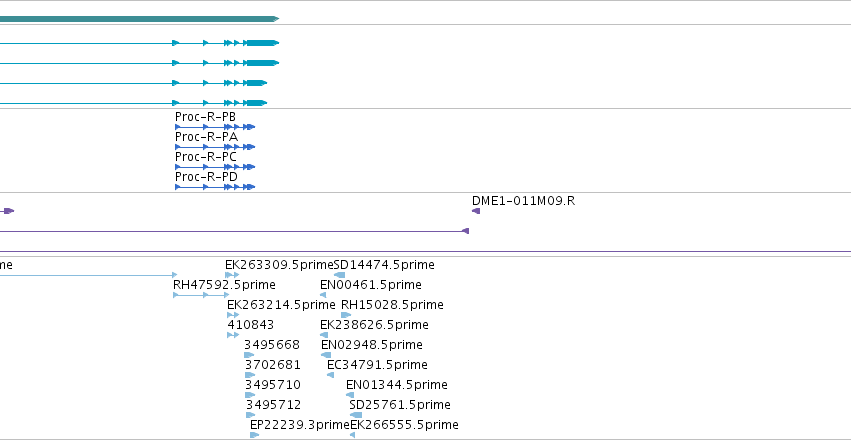Select the Proc-R-PC transcript label

[206, 157]
